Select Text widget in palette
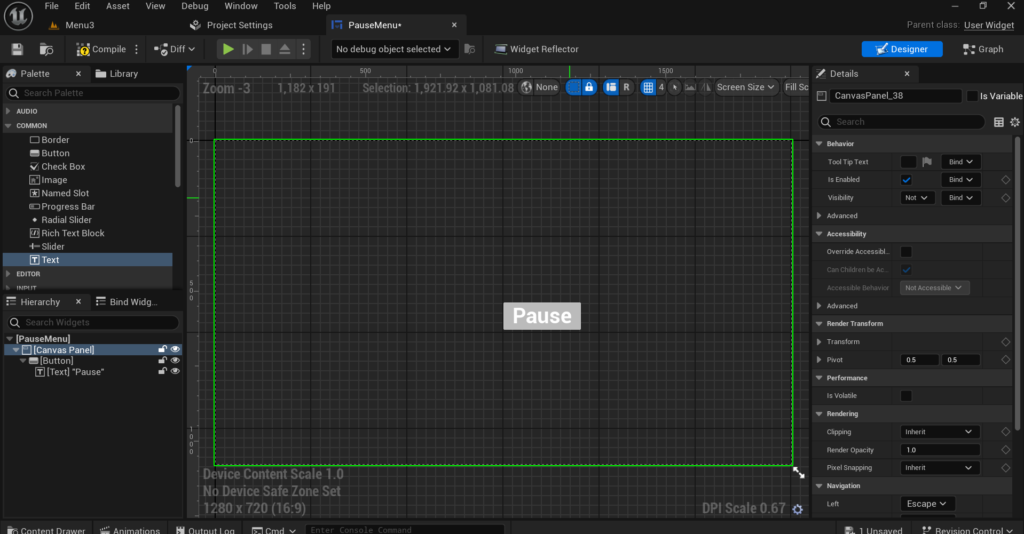1024x534 pixels. tap(88, 260)
